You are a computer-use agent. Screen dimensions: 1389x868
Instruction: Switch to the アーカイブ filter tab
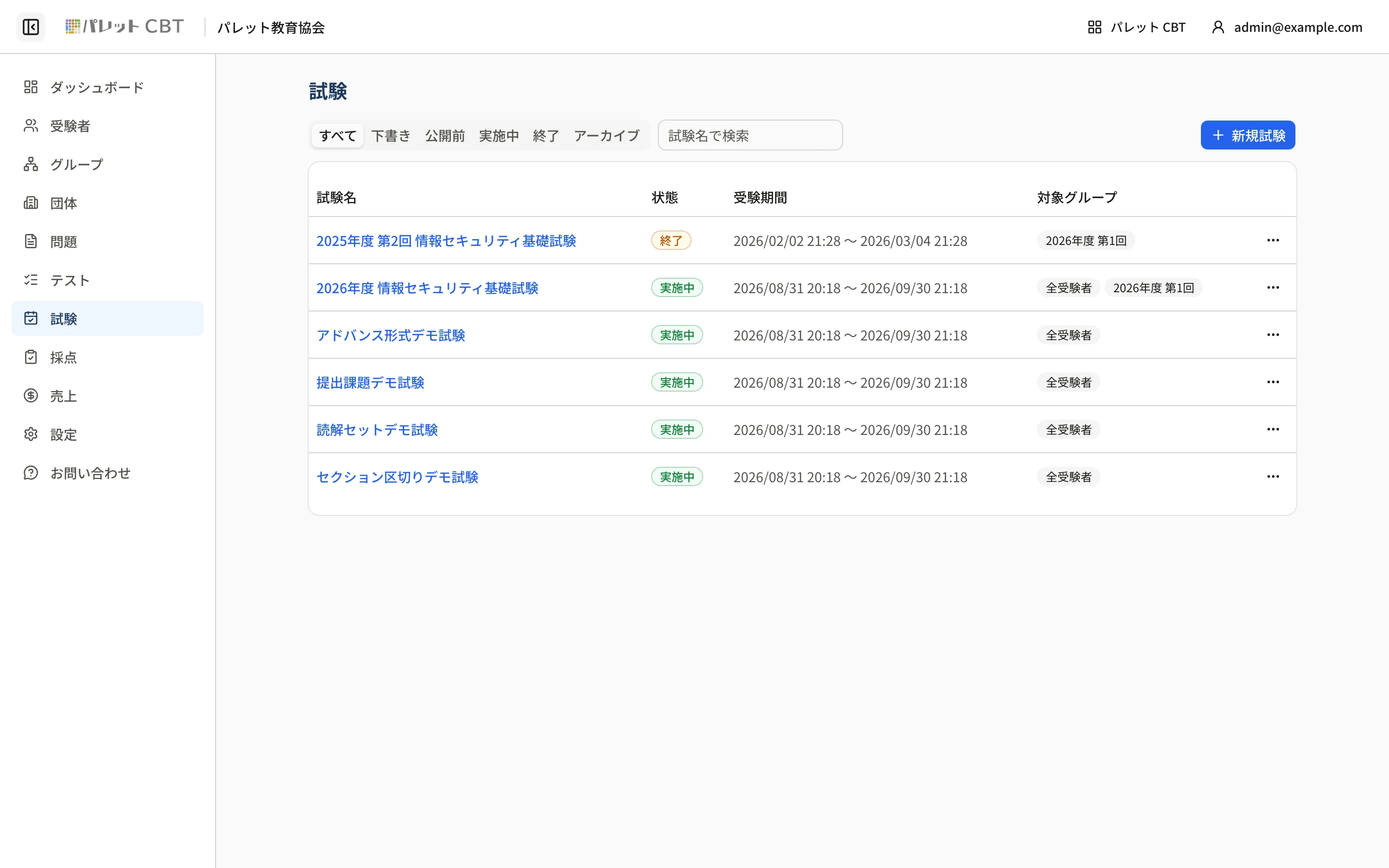point(606,136)
